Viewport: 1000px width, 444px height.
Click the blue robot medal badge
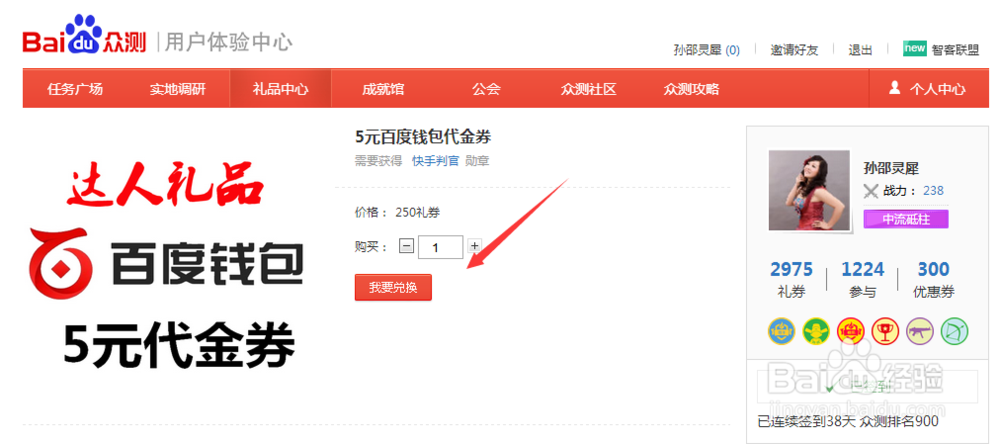(781, 331)
